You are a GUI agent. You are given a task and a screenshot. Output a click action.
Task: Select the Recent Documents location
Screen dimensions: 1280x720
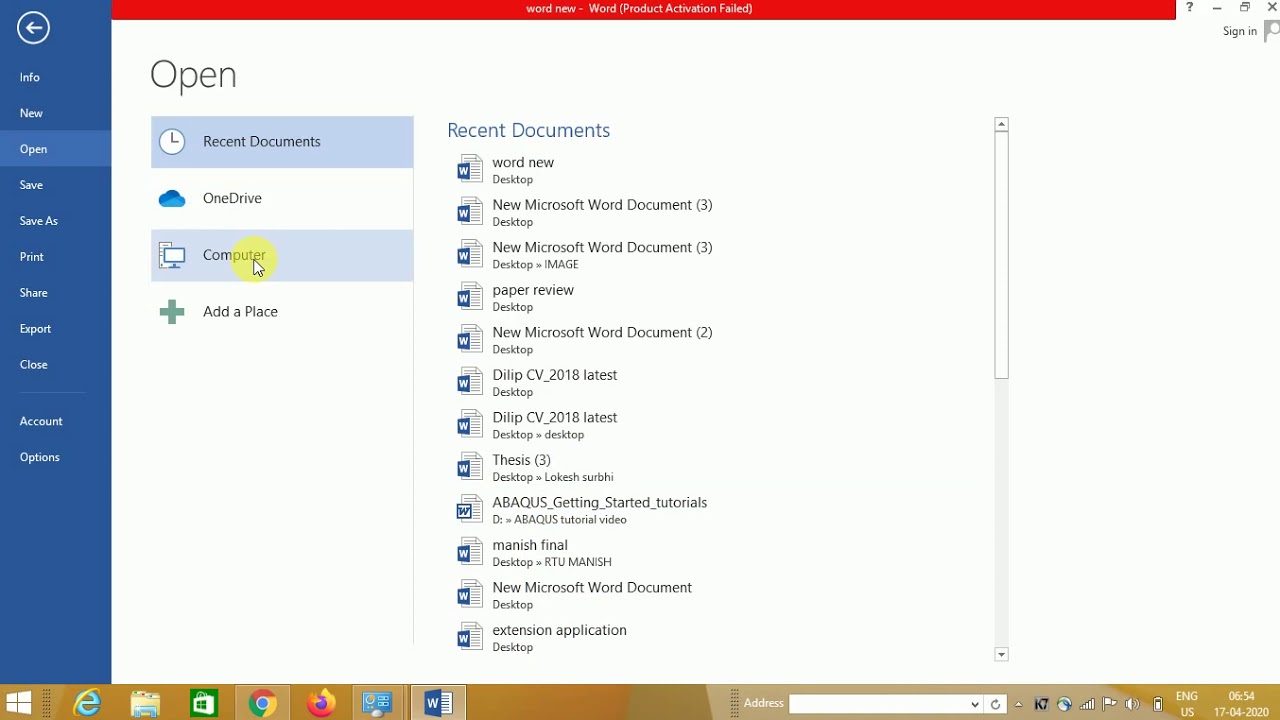point(282,142)
